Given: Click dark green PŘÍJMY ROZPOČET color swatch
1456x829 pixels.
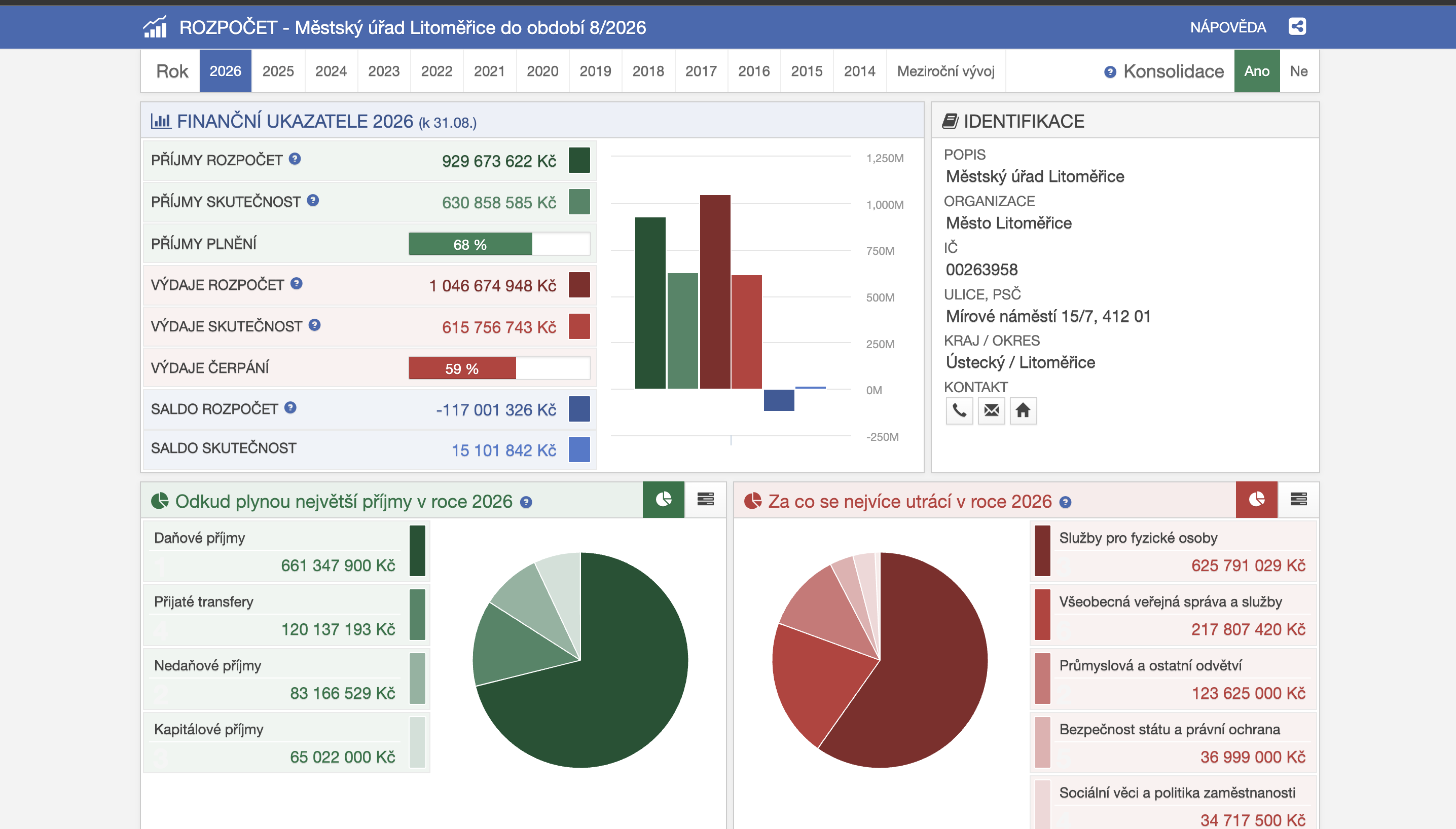Looking at the screenshot, I should click(579, 160).
